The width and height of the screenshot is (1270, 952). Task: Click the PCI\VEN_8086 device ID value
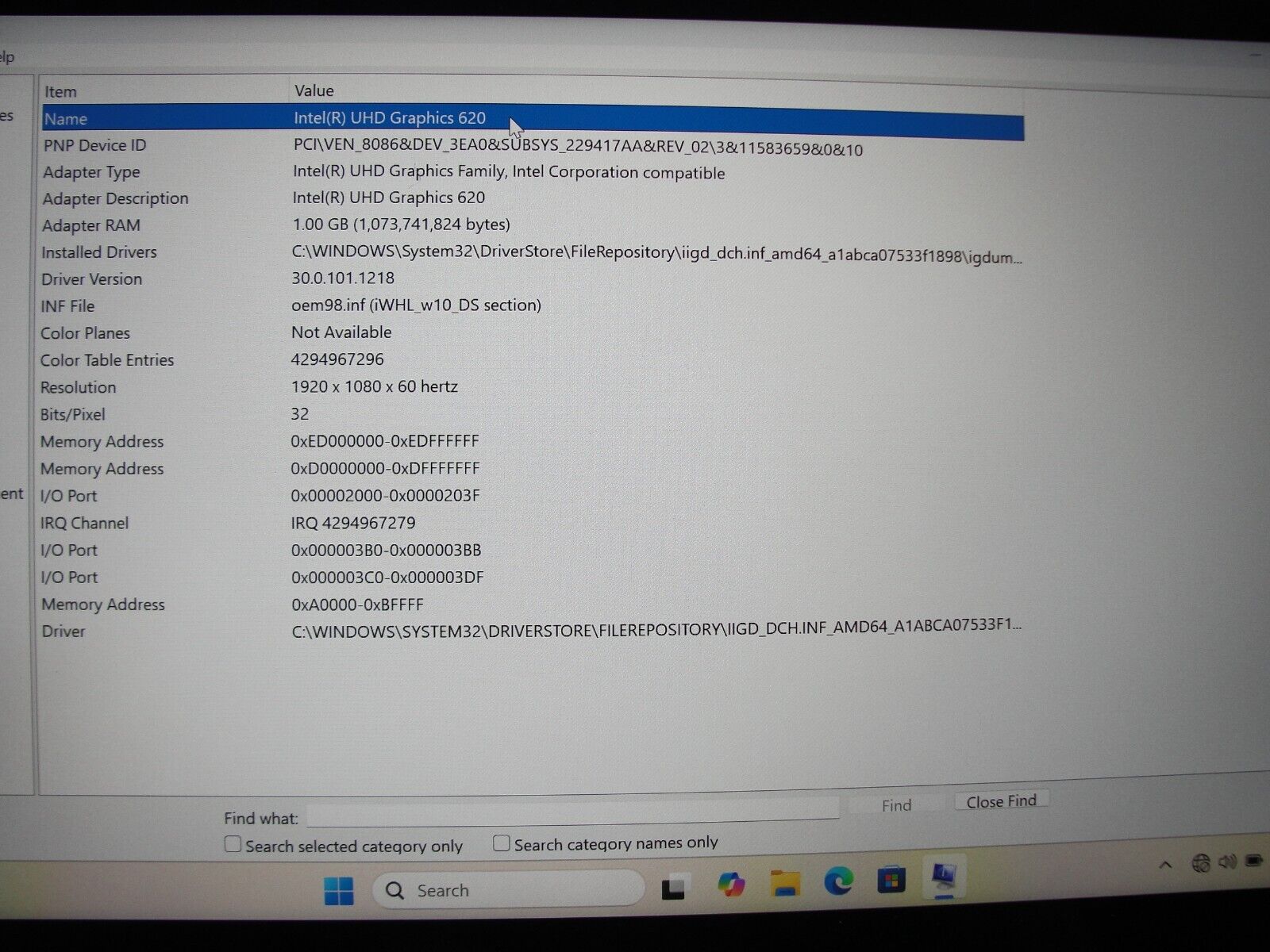click(578, 148)
